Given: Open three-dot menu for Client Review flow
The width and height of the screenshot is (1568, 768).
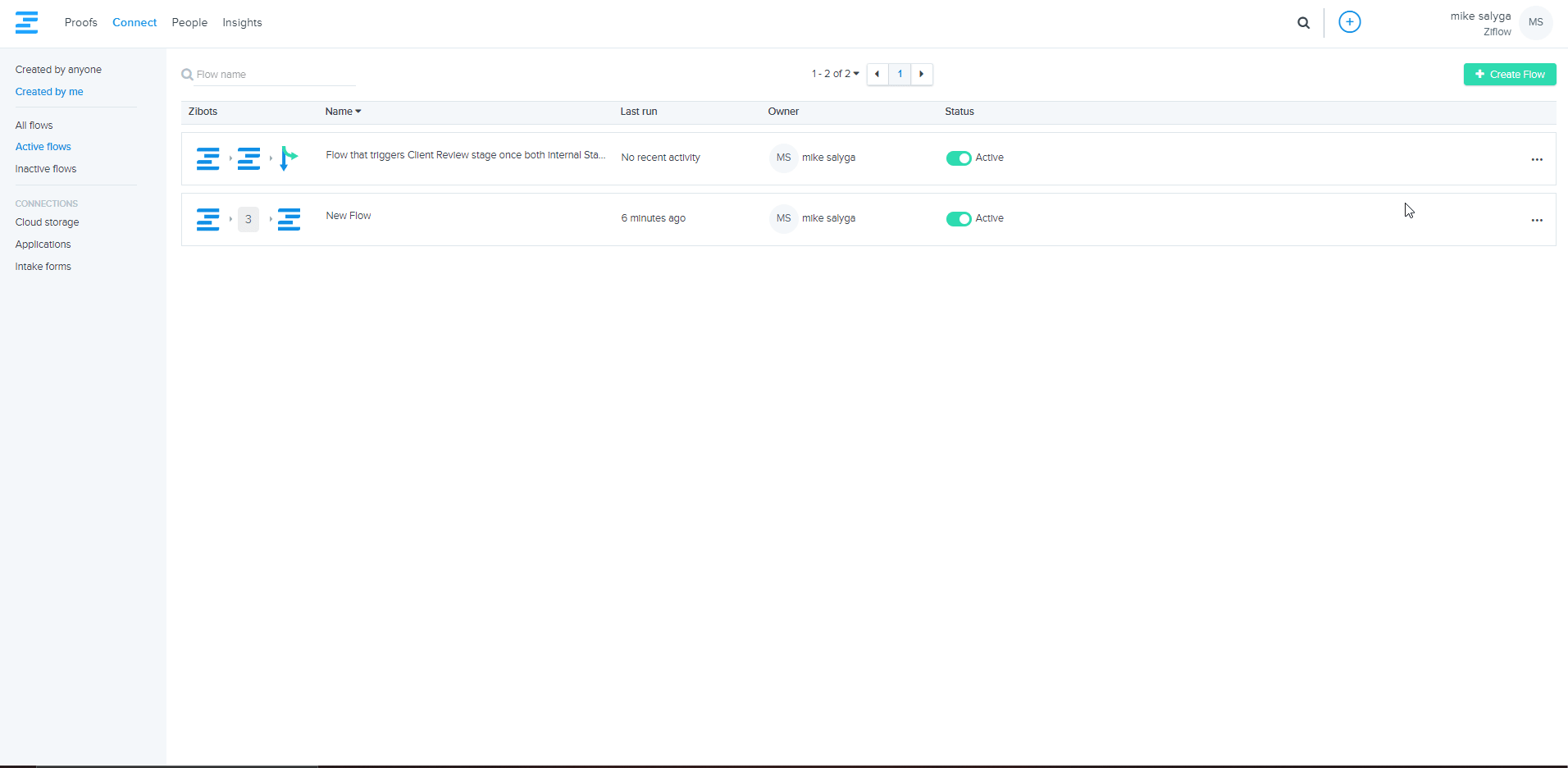Looking at the screenshot, I should [1536, 159].
